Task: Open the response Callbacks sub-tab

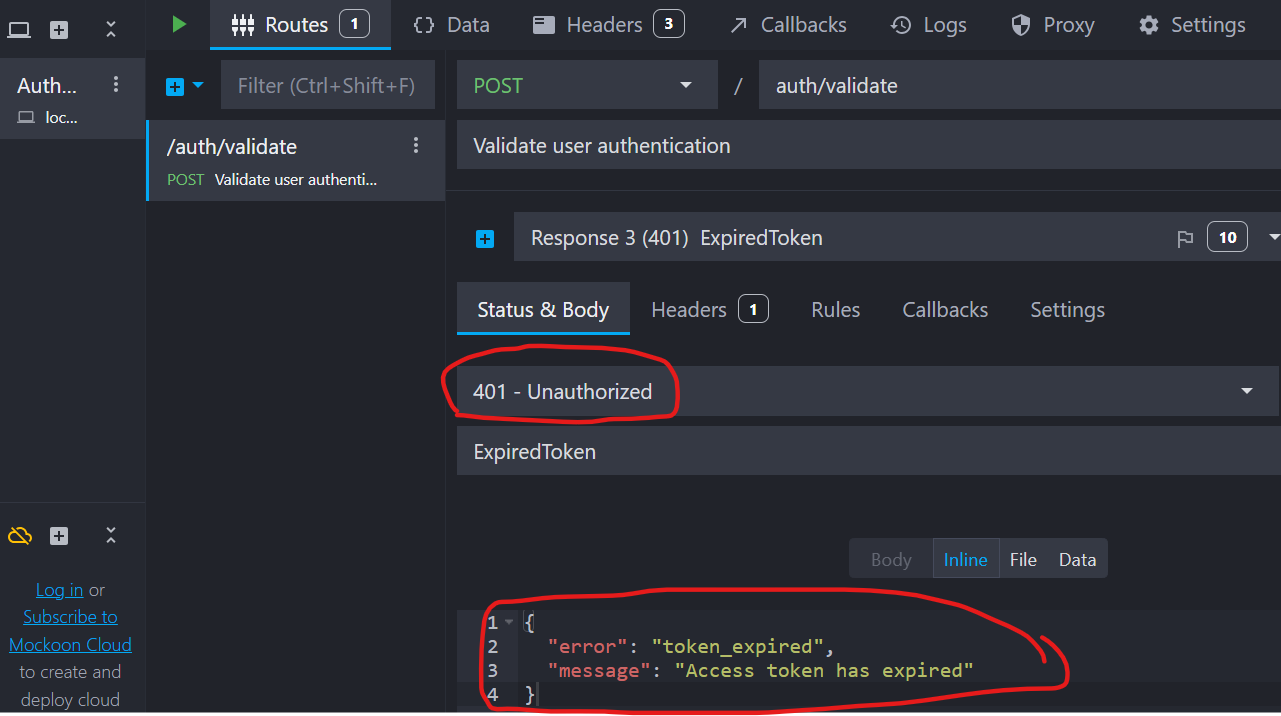Action: coord(945,310)
